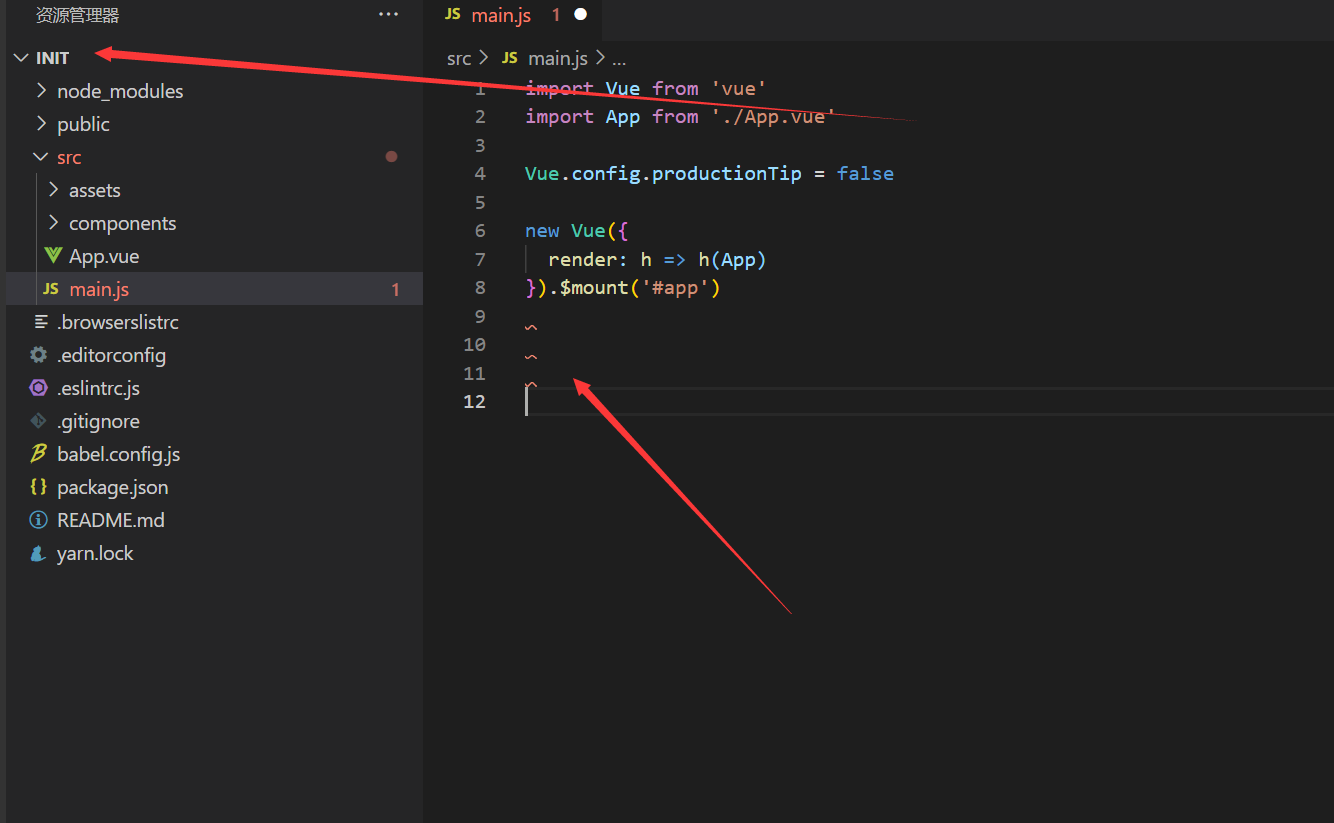The image size is (1334, 823).
Task: Collapse the src folder chevron
Action: click(x=41, y=157)
